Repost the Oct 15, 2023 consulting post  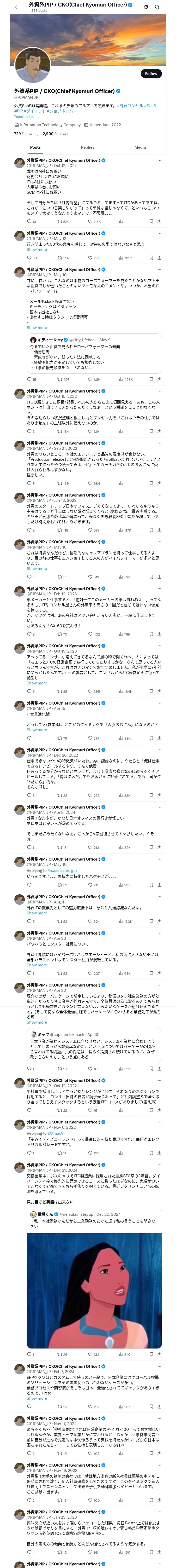pos(59,691)
